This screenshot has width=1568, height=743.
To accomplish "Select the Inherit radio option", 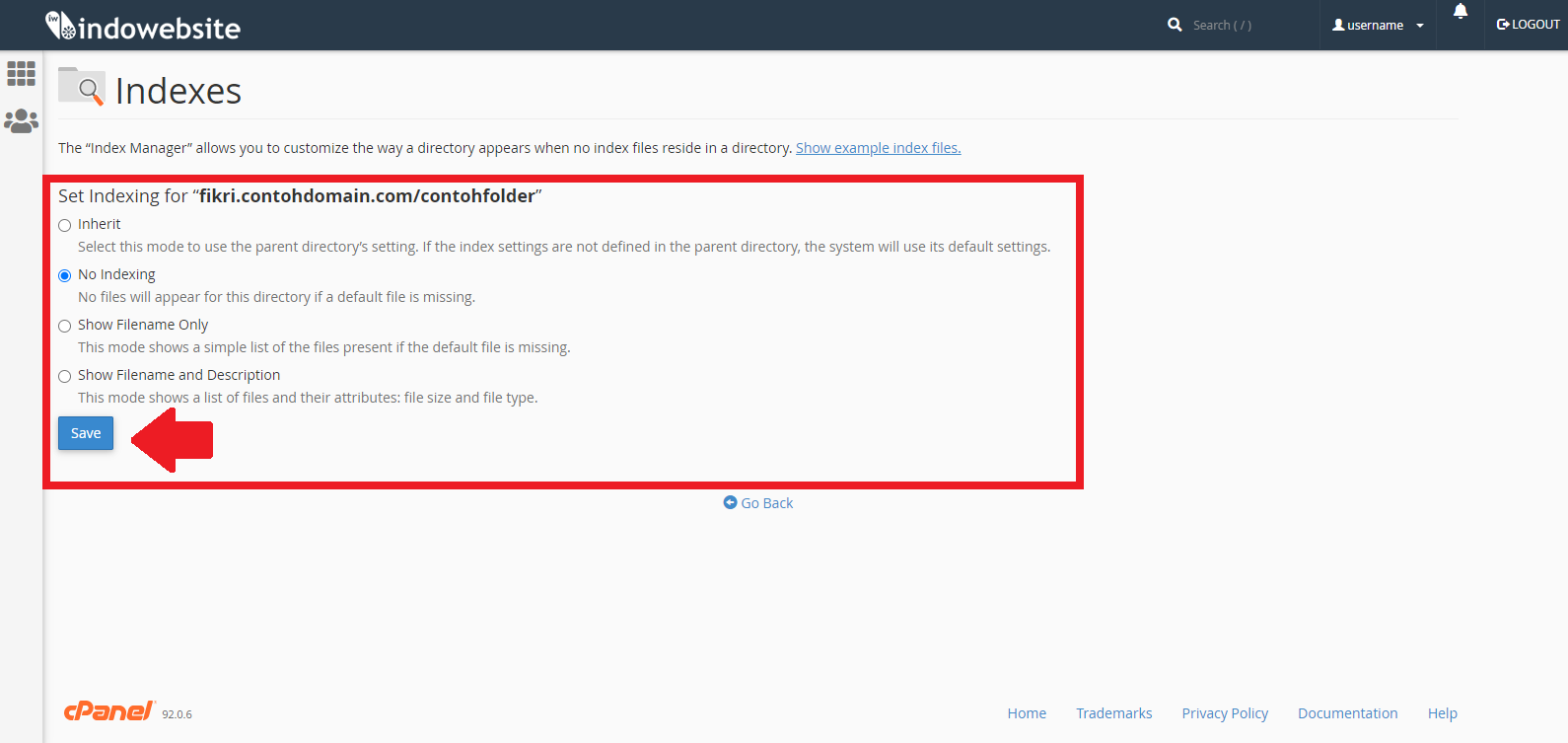I will [x=65, y=225].
